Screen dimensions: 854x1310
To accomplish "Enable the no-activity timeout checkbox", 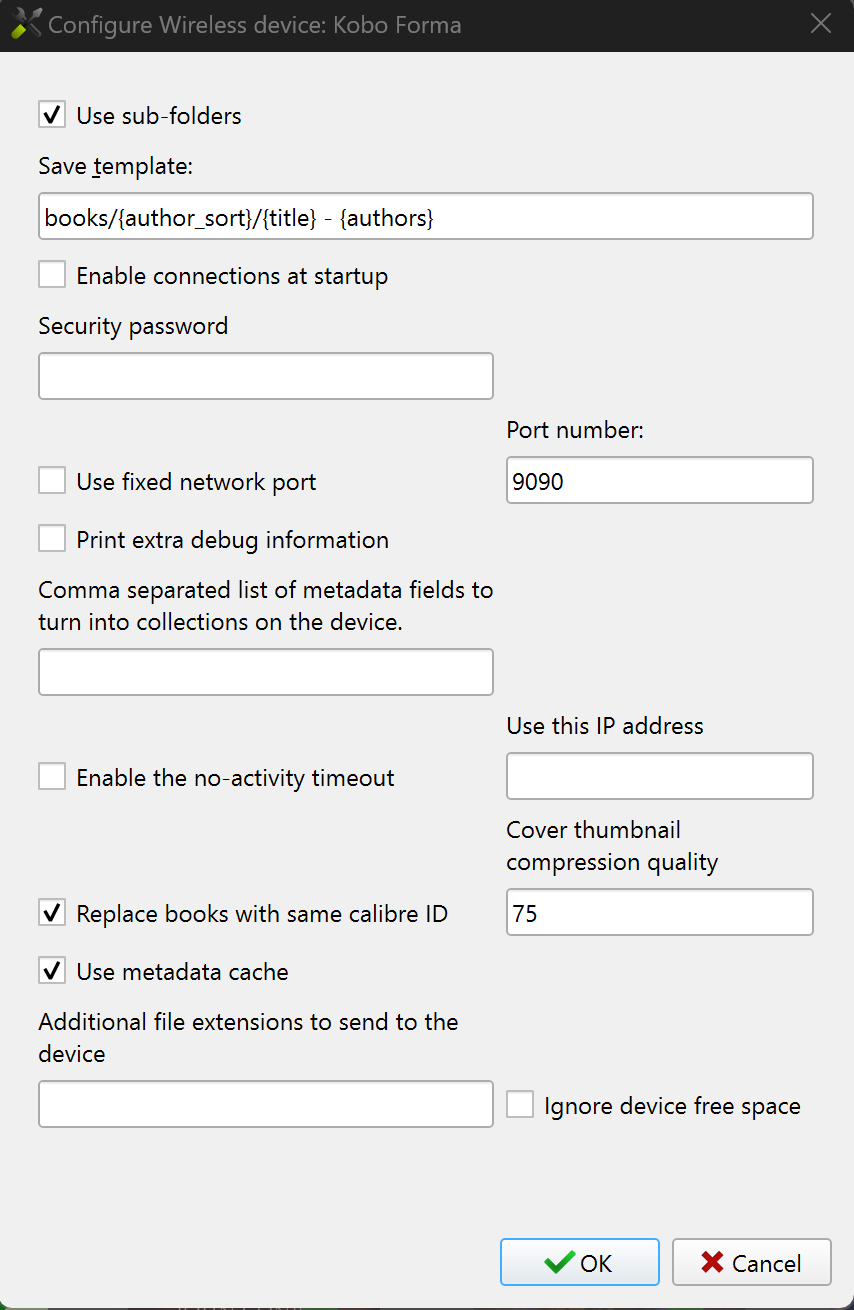I will point(52,777).
